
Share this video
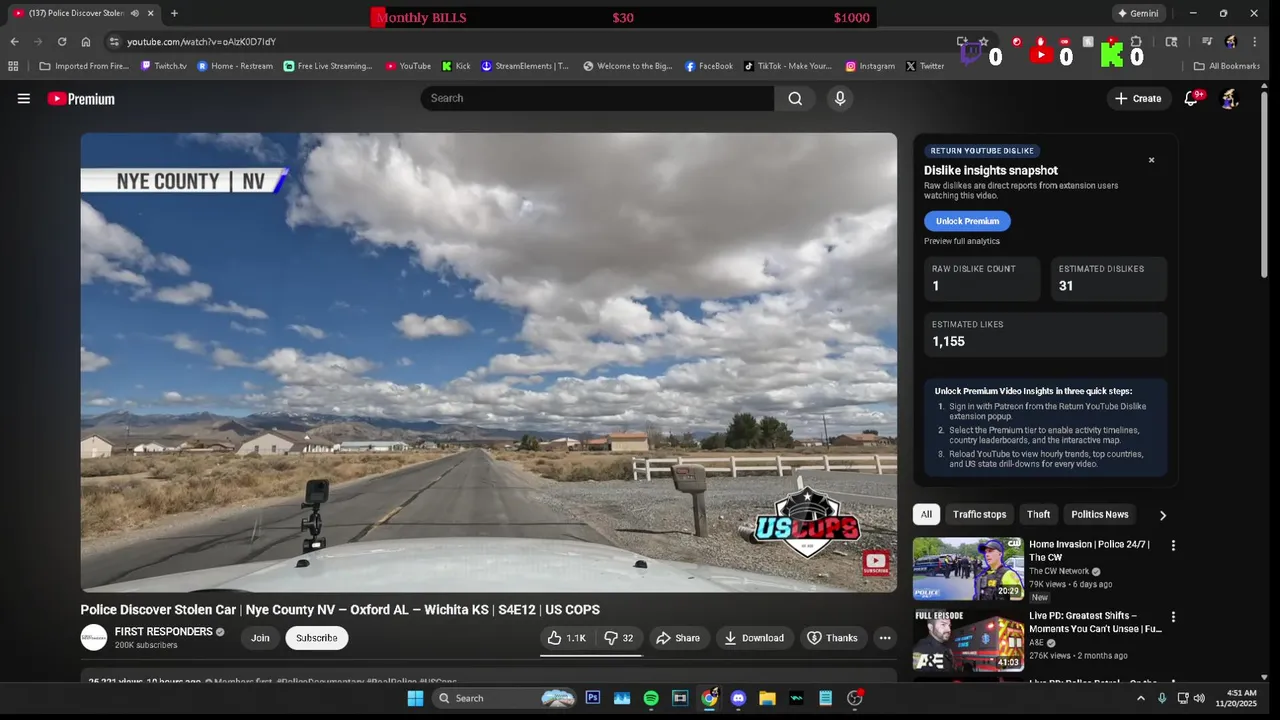pos(678,638)
